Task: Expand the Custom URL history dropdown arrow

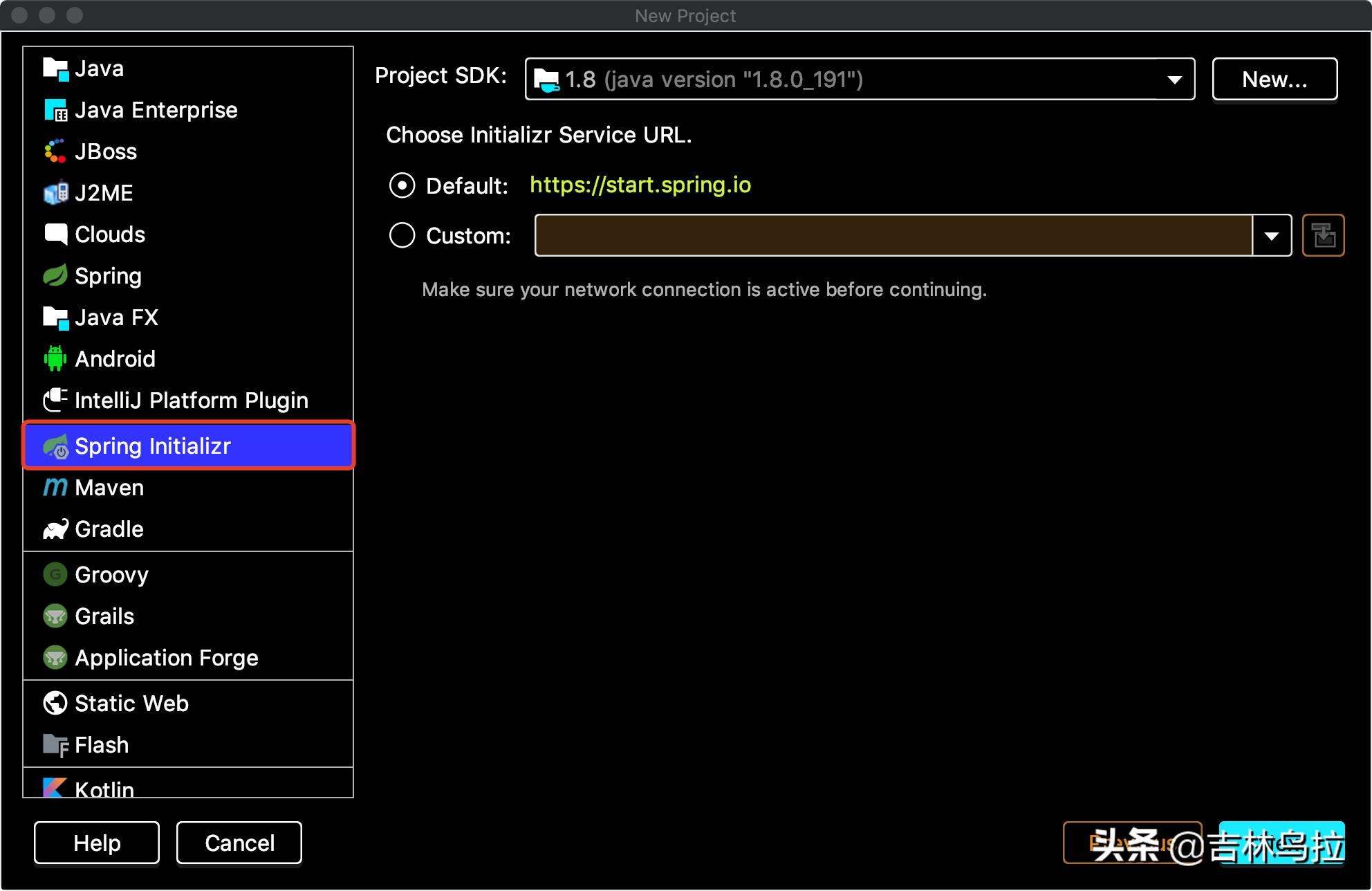Action: (1272, 235)
